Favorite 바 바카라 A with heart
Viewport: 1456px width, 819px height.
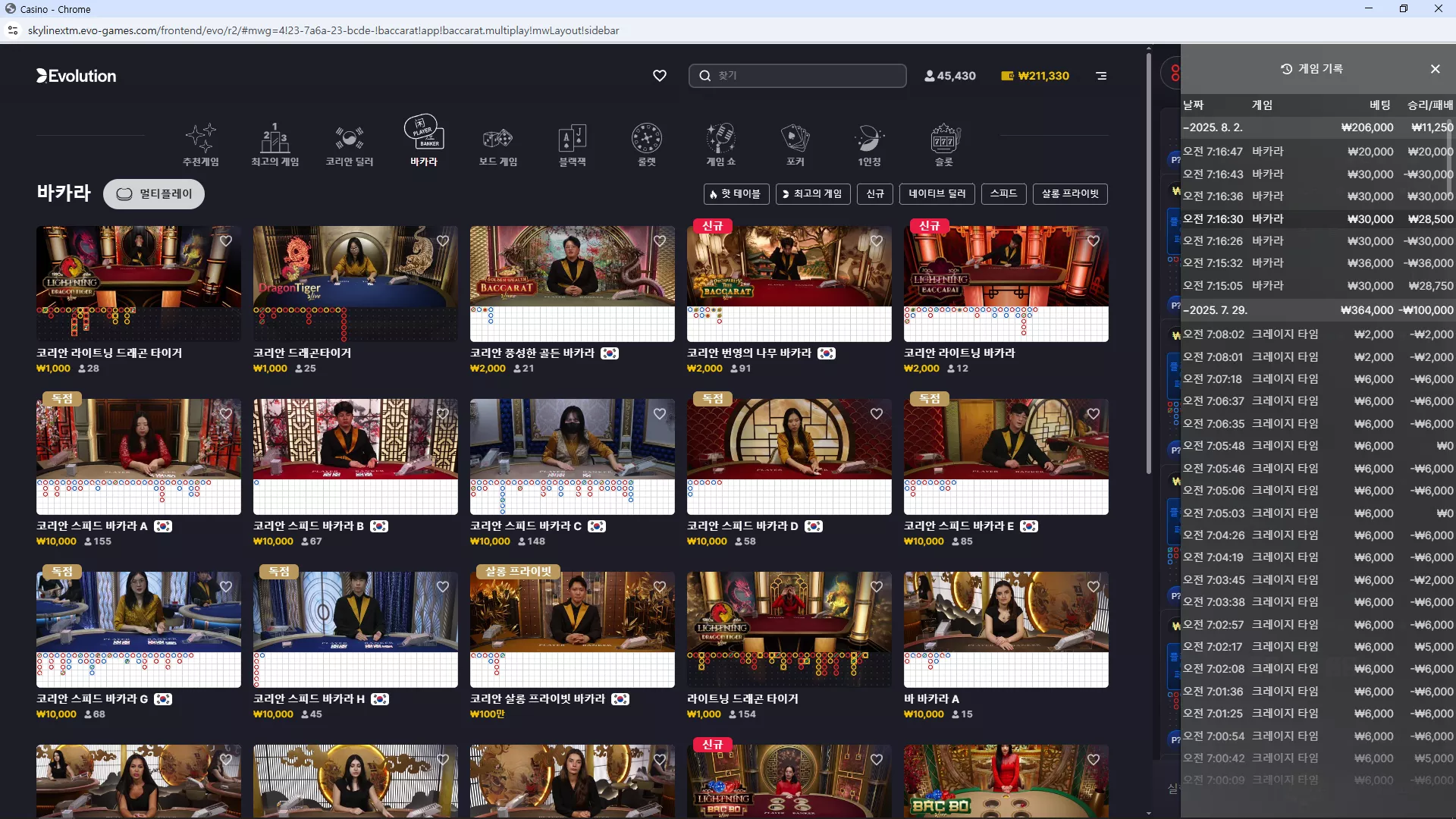(x=1094, y=587)
